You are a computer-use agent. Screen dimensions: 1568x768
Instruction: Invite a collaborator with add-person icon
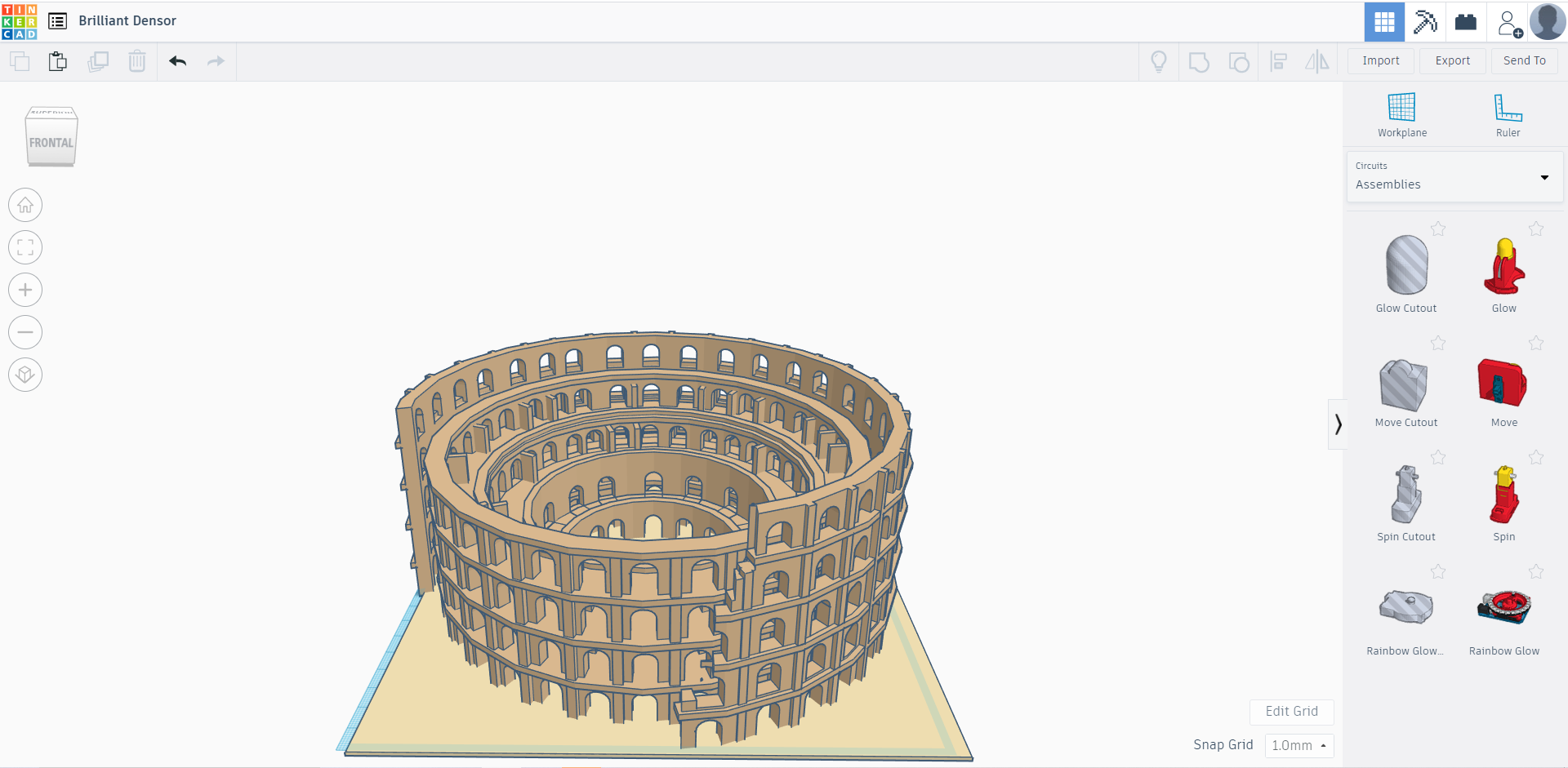1509,23
